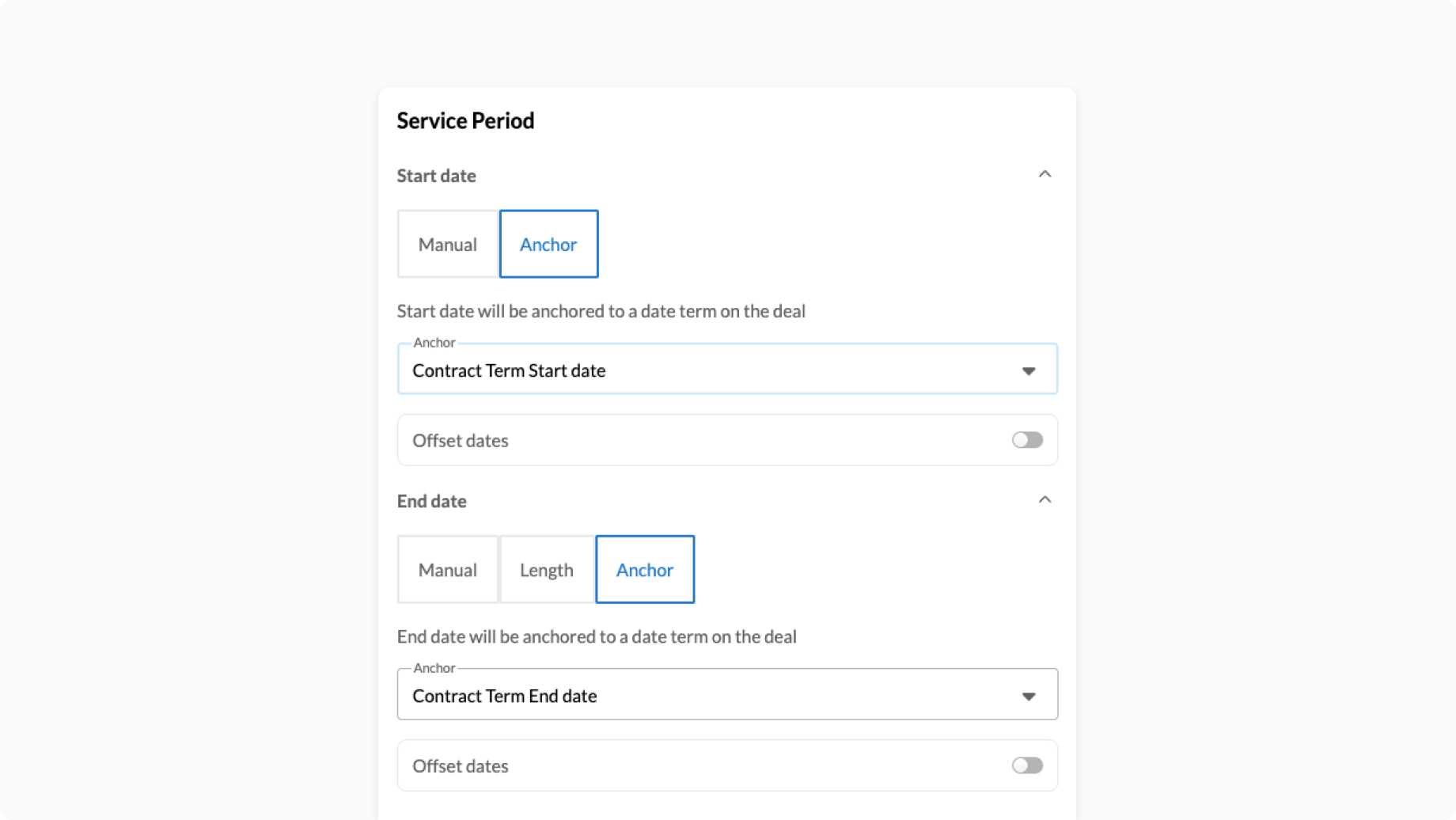Enable Offset dates switch under Start date
This screenshot has width=1456, height=820.
pyautogui.click(x=1027, y=440)
